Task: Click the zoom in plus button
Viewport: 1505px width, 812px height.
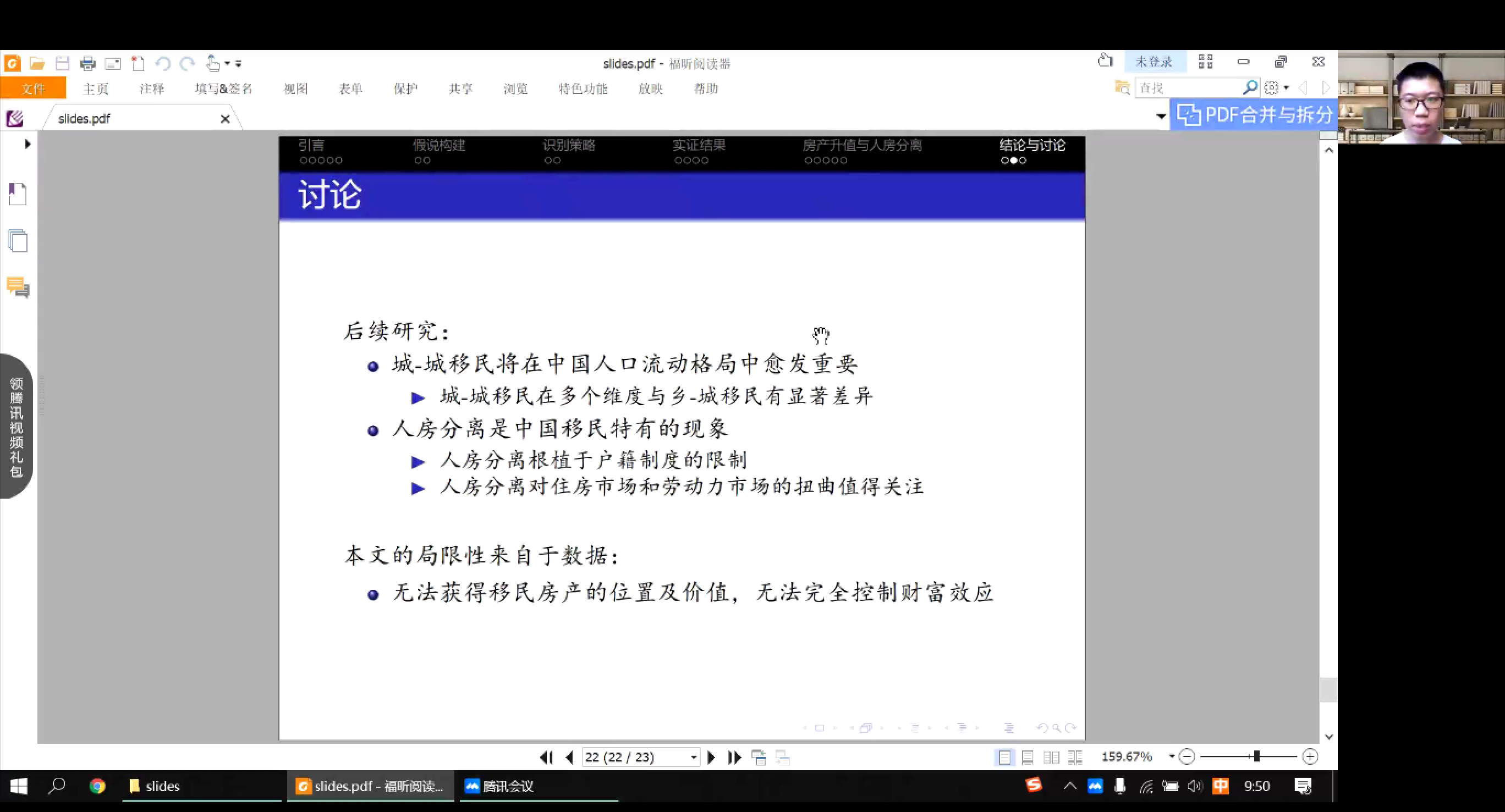Action: click(x=1310, y=757)
